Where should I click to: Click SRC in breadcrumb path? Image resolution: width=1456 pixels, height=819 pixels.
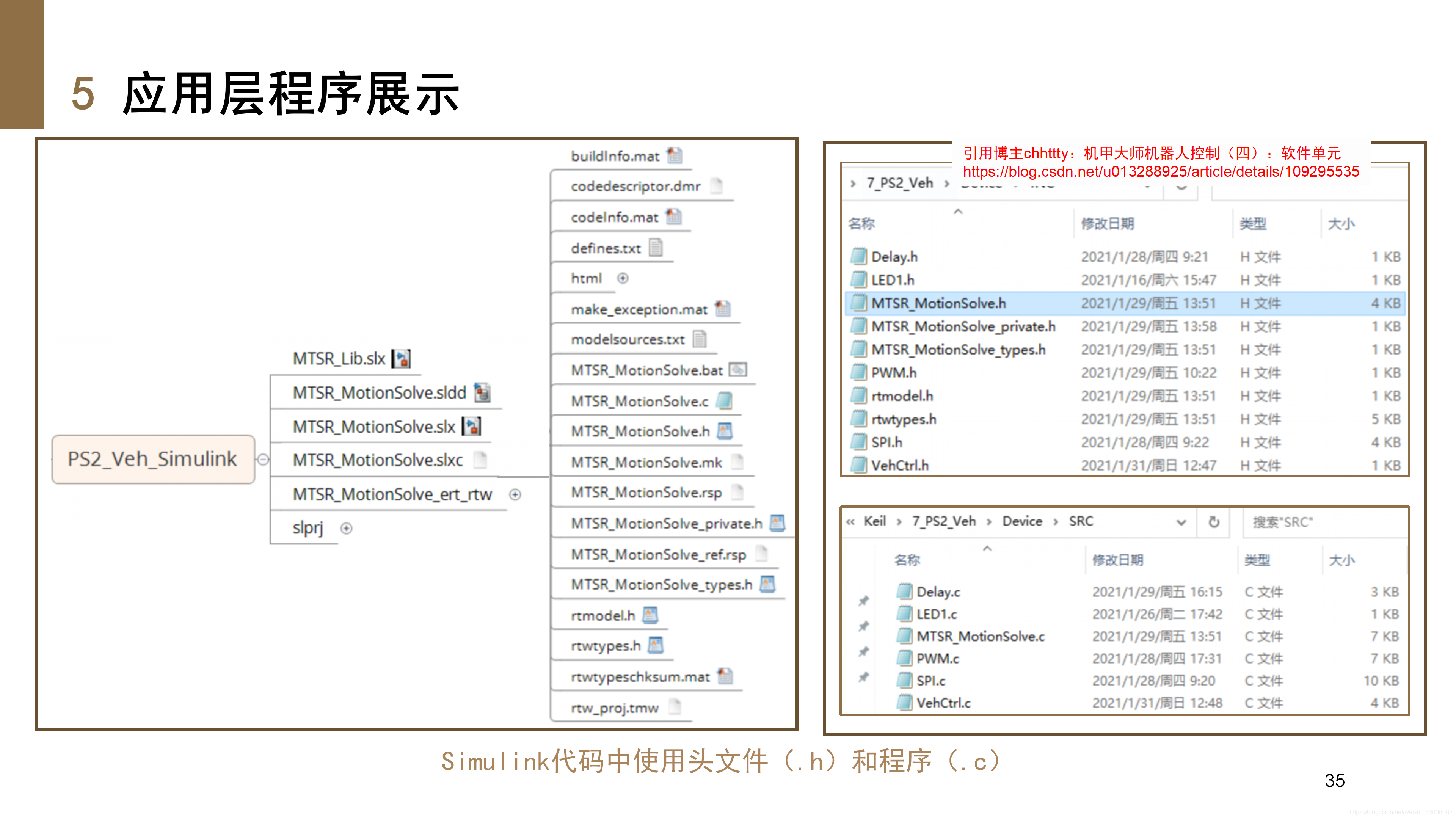click(x=1081, y=521)
